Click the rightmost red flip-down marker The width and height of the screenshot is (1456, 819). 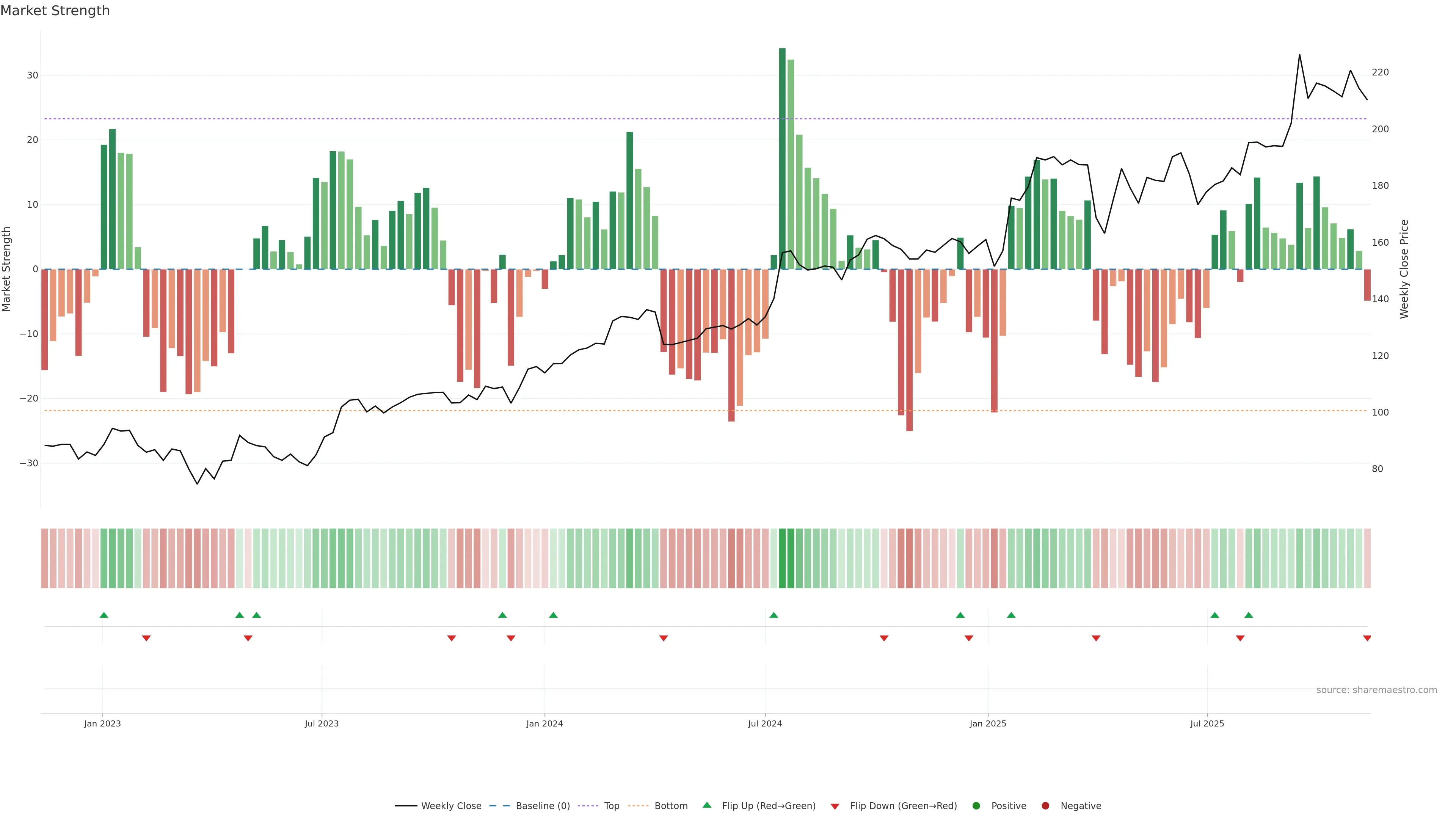click(1367, 638)
